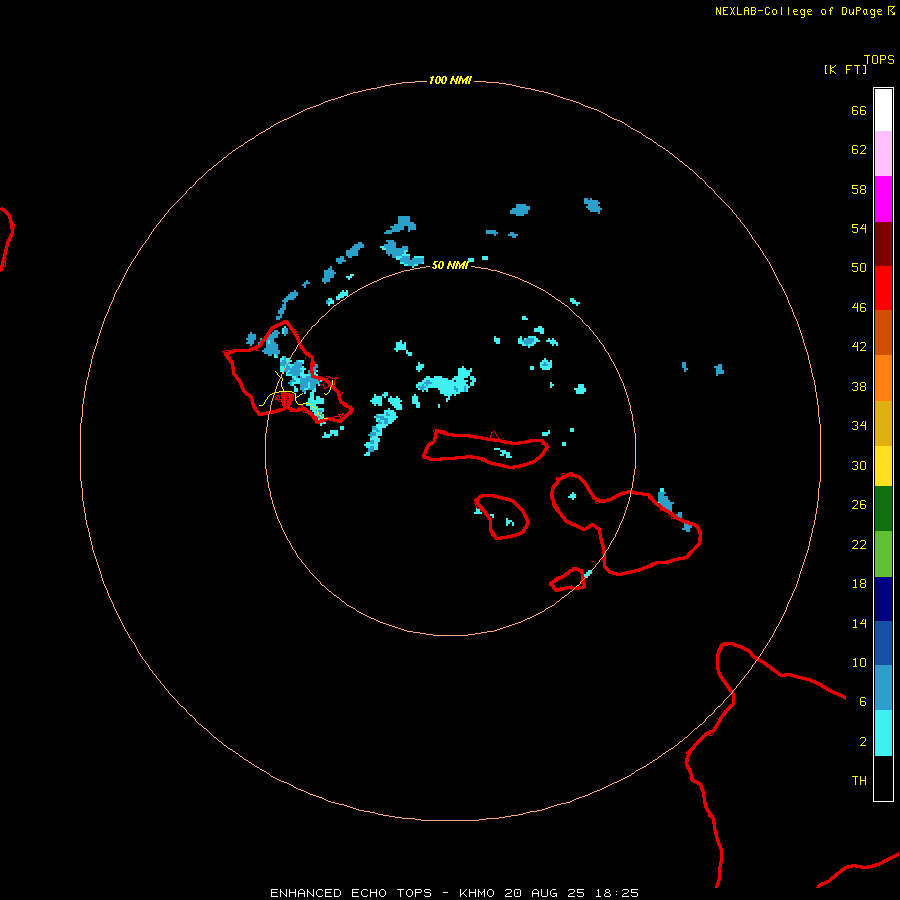Click the 'KHMO' radar site identifier

click(476, 893)
